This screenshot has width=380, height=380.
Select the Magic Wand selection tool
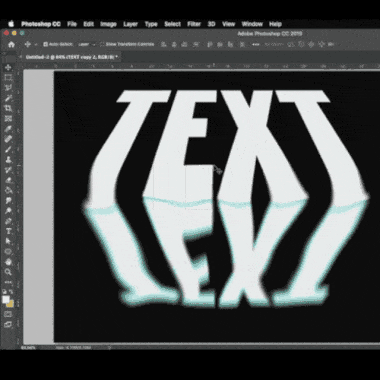tap(9, 98)
